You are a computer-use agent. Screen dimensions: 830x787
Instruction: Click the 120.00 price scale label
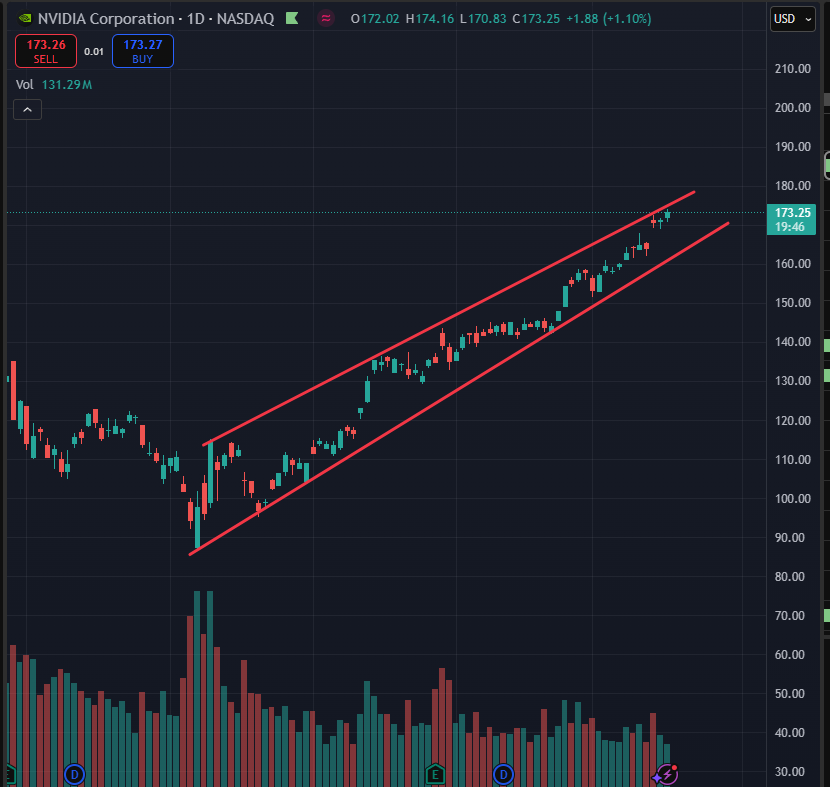coord(792,421)
